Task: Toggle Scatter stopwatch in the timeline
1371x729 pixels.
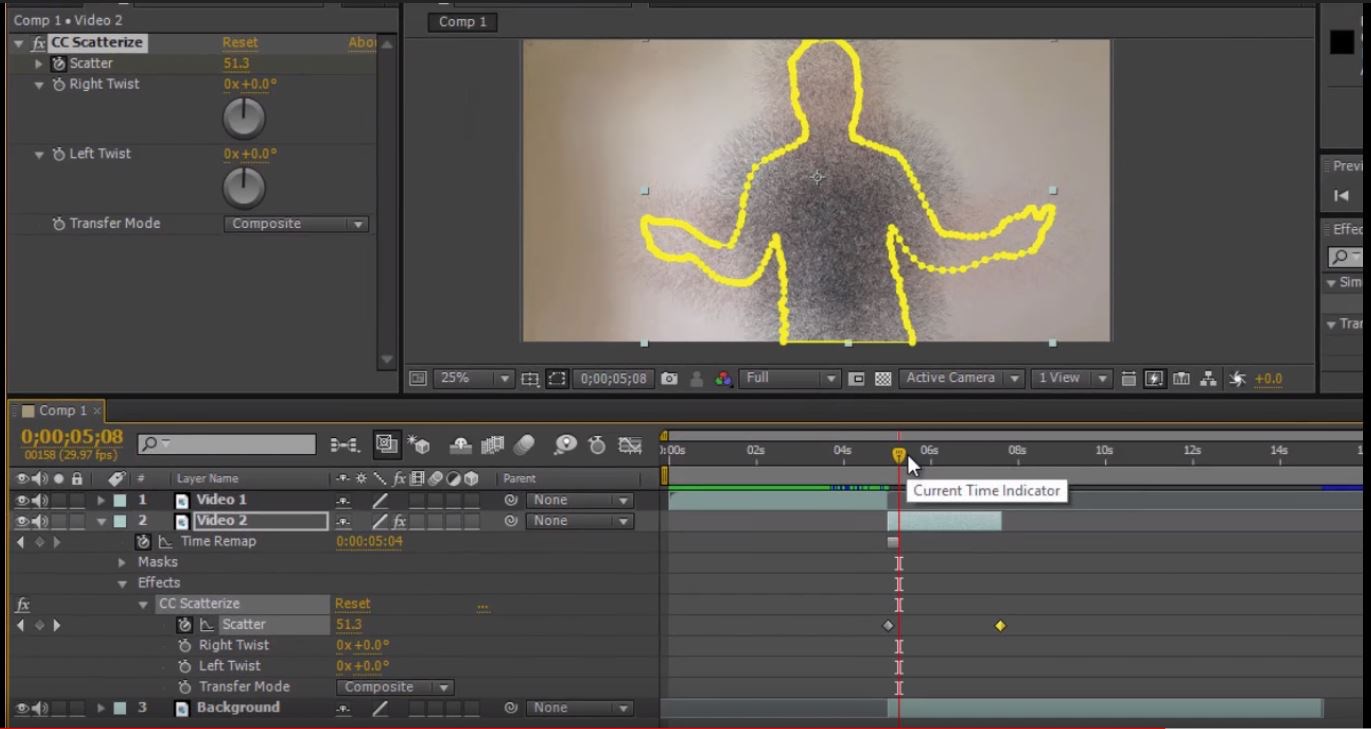Action: coord(184,625)
